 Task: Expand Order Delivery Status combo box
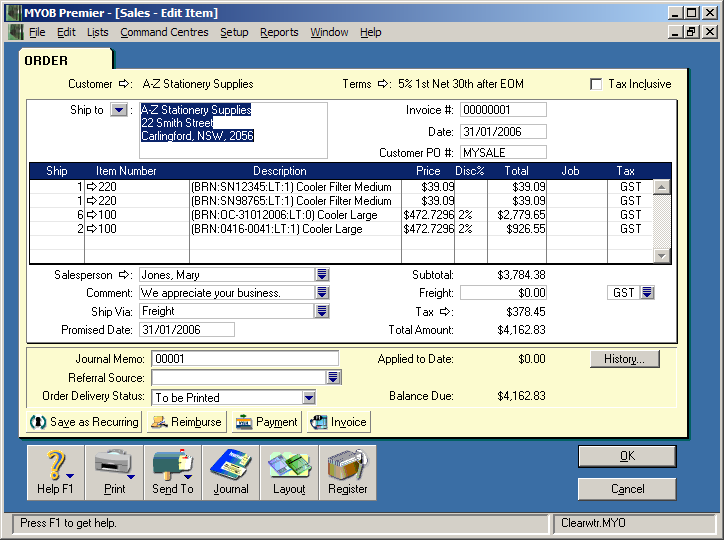pos(309,397)
